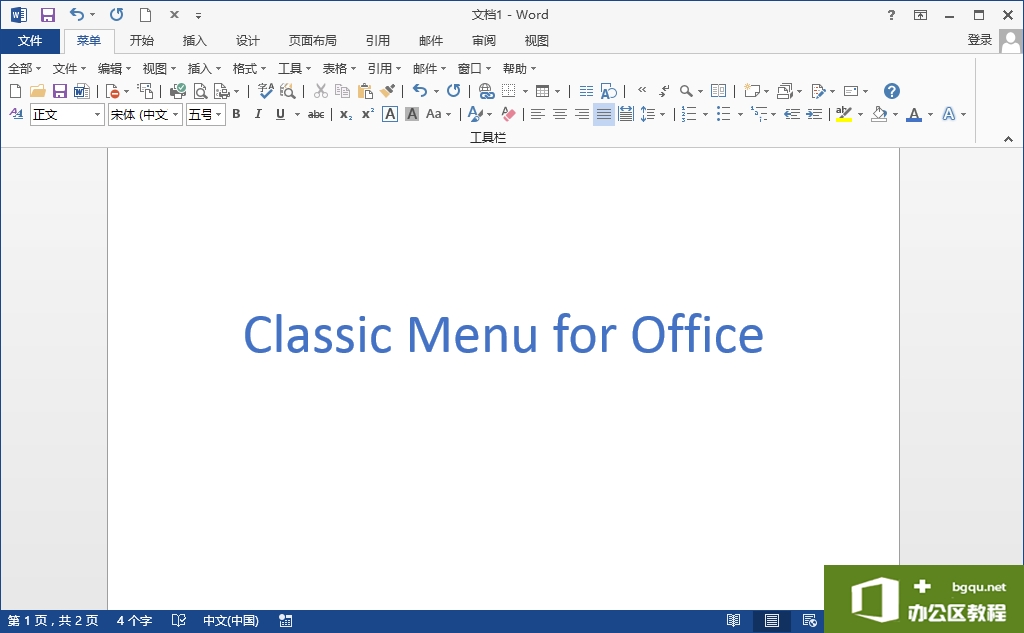Open Print Preview magnifier page icon
The image size is (1024, 633).
[200, 91]
